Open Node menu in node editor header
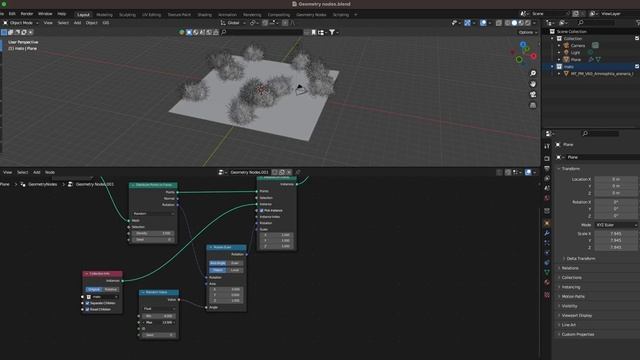640x360 pixels. click(x=50, y=172)
